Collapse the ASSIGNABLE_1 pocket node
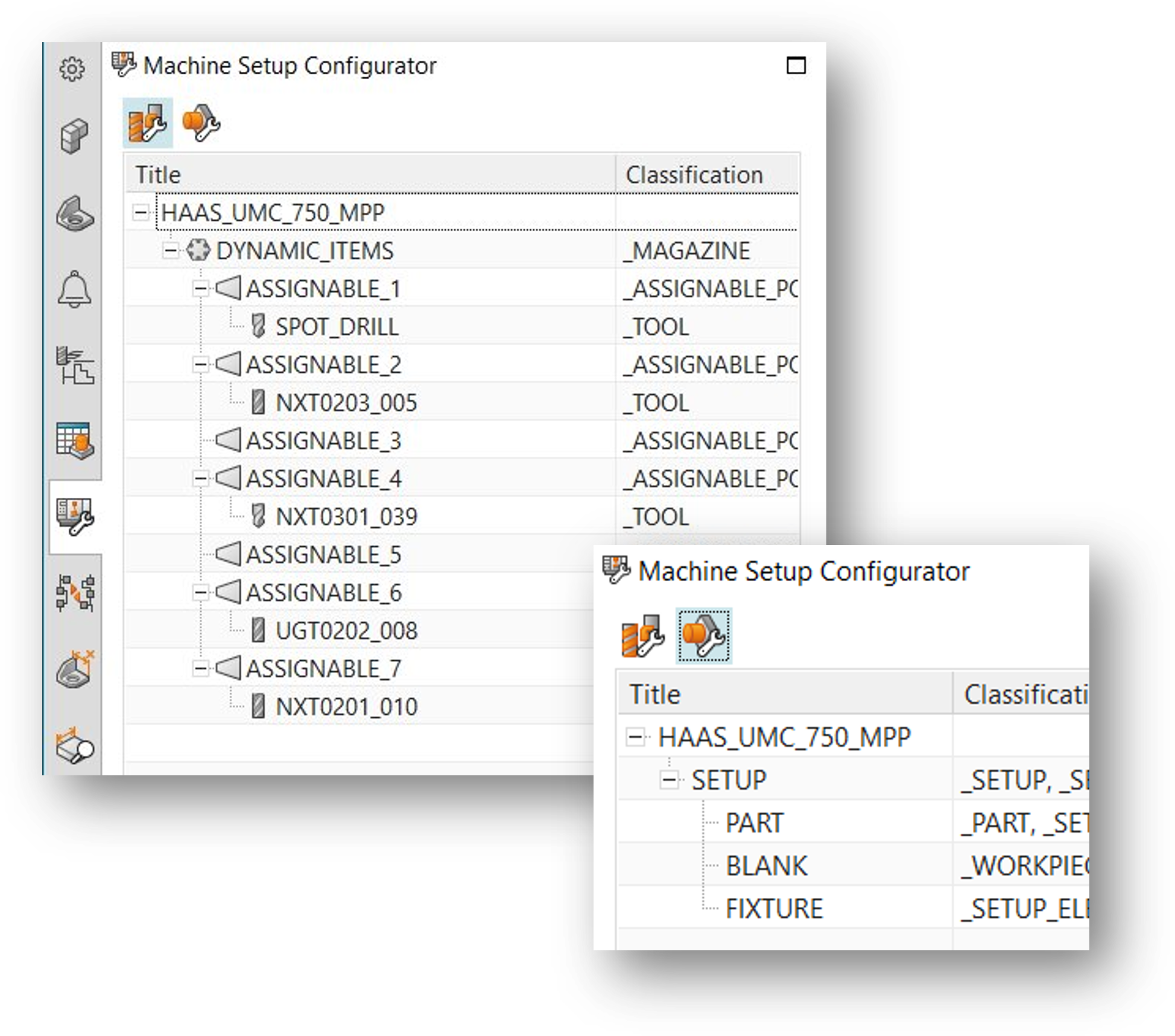Screen dimensions: 1175x1036 (200, 288)
